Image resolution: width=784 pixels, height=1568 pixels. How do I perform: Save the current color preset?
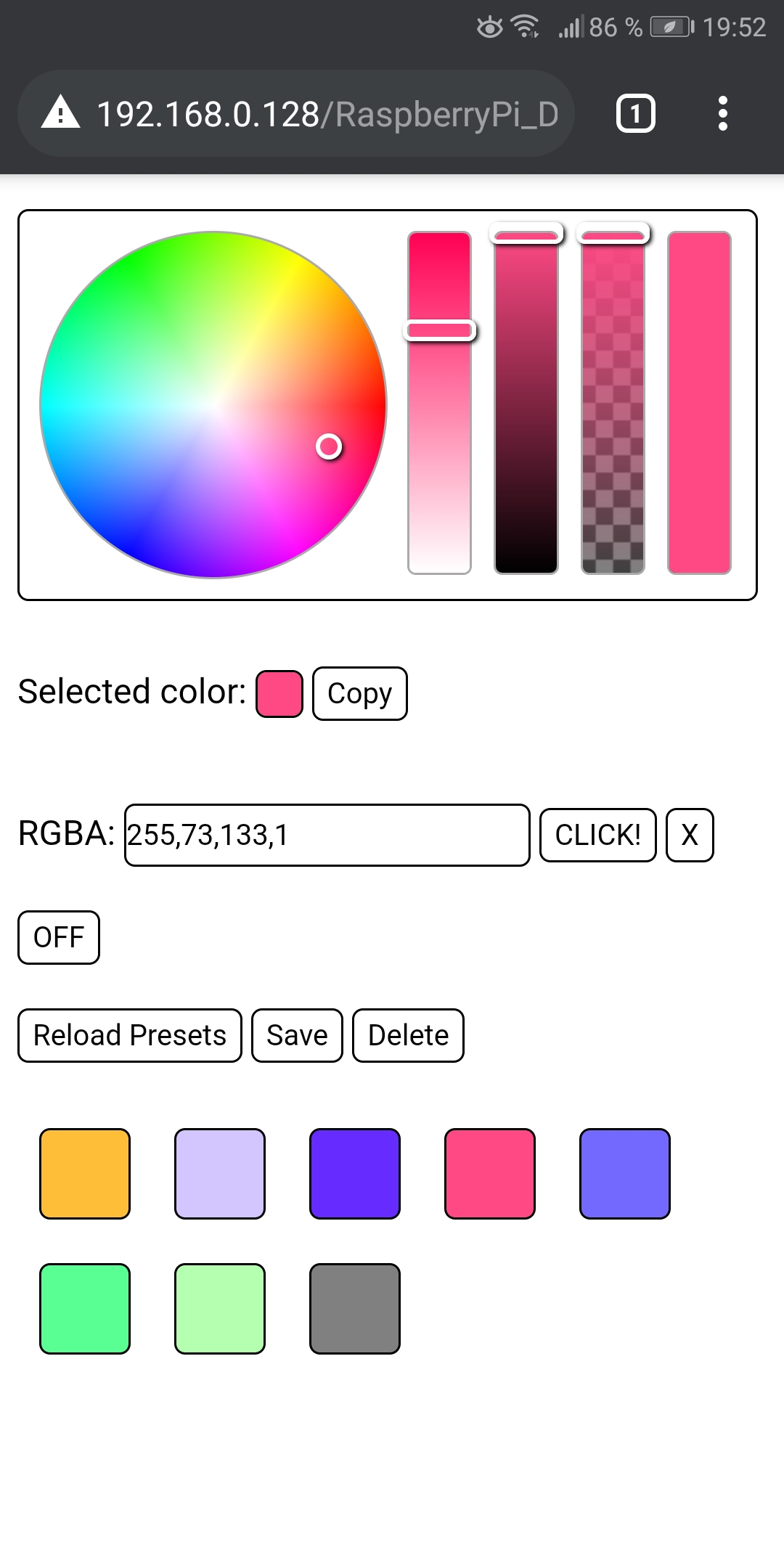pyautogui.click(x=297, y=1035)
